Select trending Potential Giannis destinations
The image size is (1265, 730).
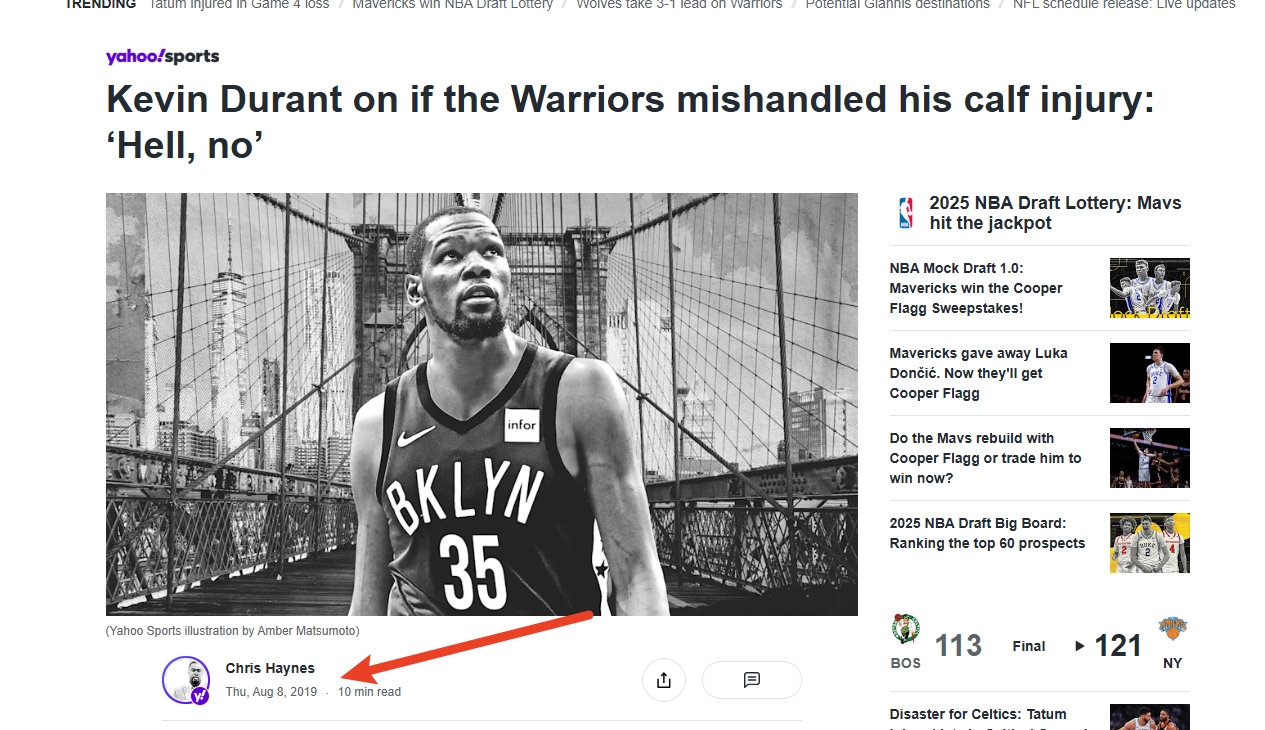pos(897,5)
